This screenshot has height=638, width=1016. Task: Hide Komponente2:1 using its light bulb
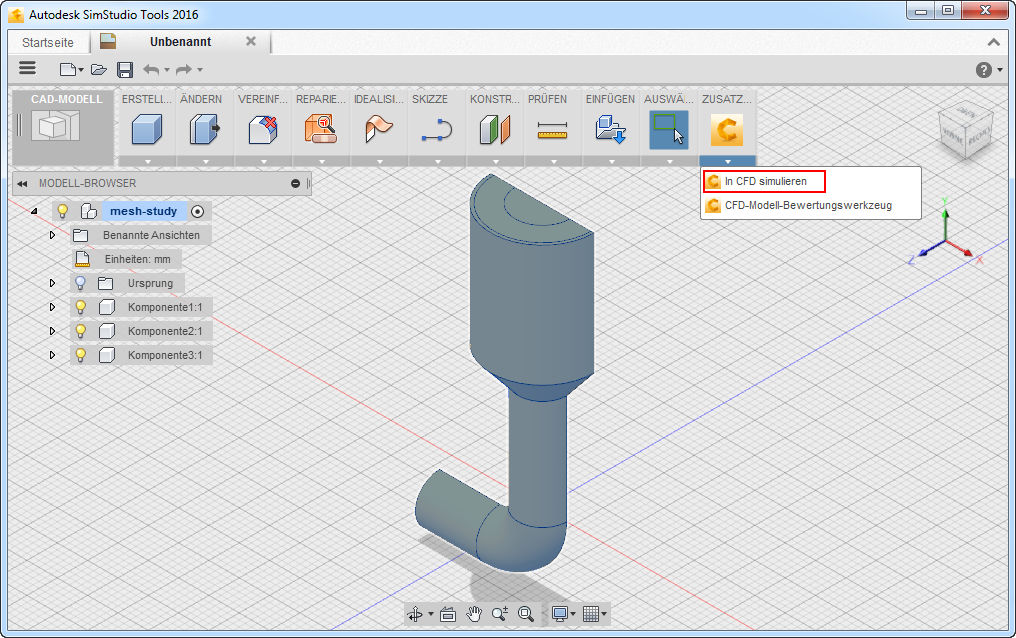(80, 331)
